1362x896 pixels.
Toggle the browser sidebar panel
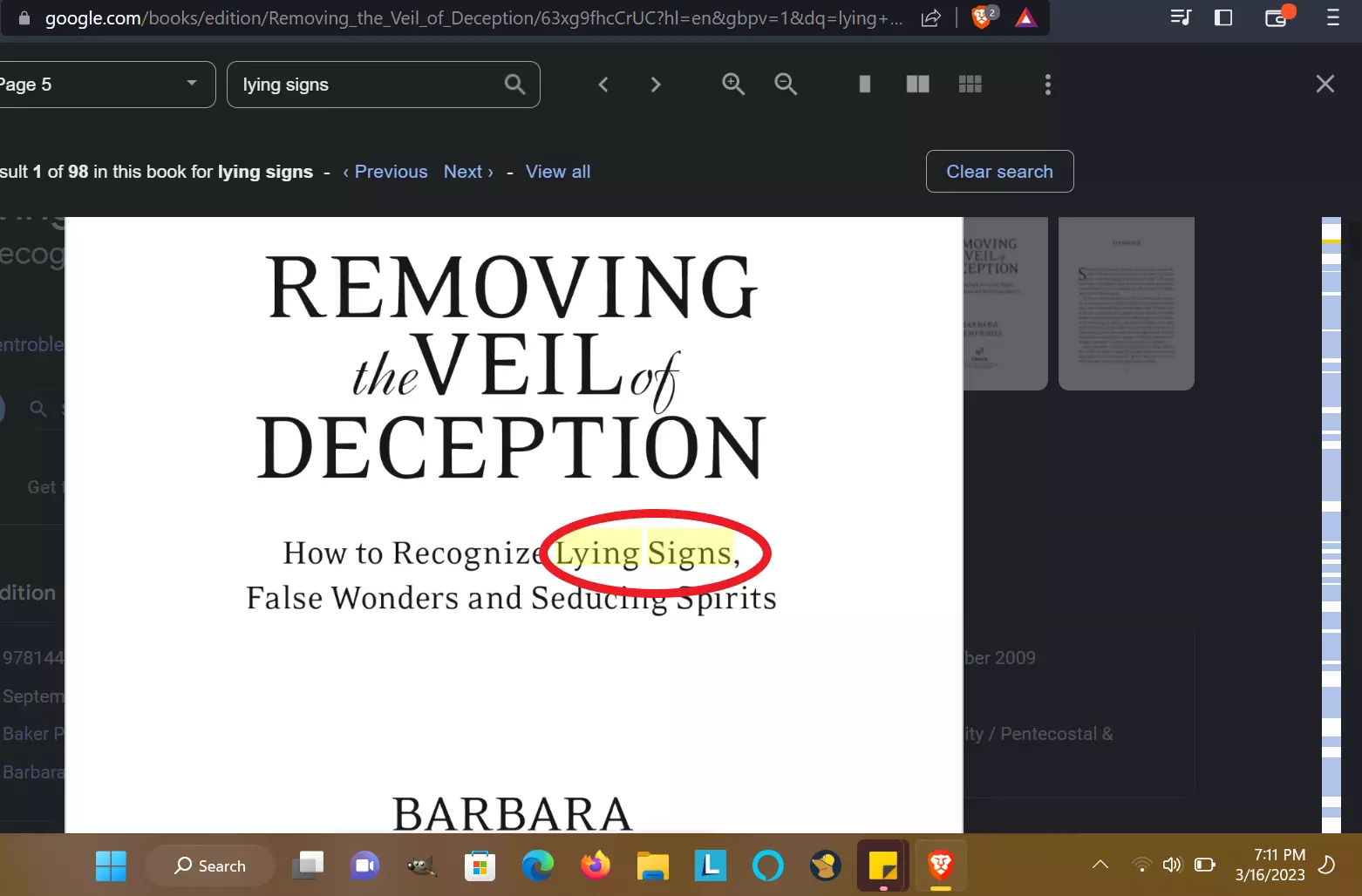[x=1222, y=17]
